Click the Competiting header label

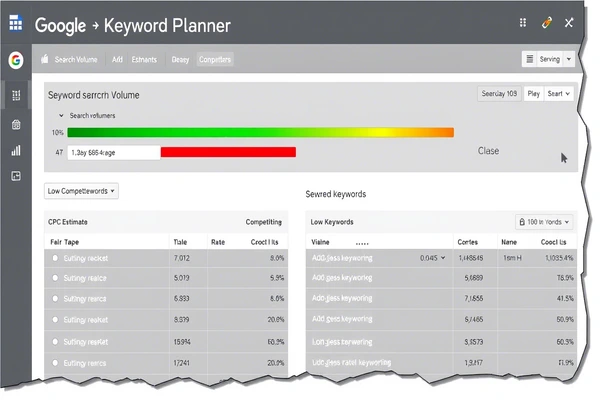pyautogui.click(x=264, y=222)
